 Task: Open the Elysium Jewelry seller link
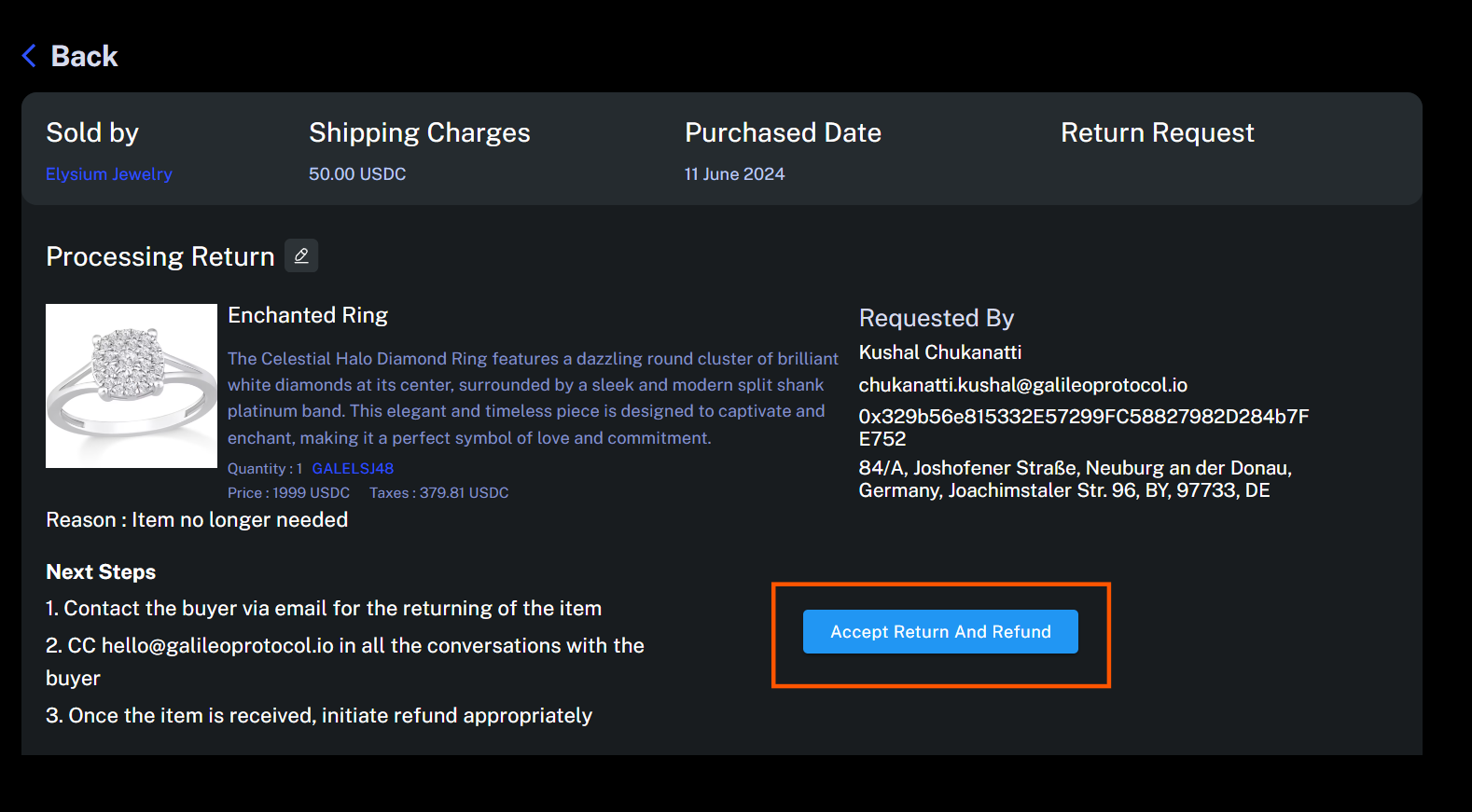click(x=109, y=174)
